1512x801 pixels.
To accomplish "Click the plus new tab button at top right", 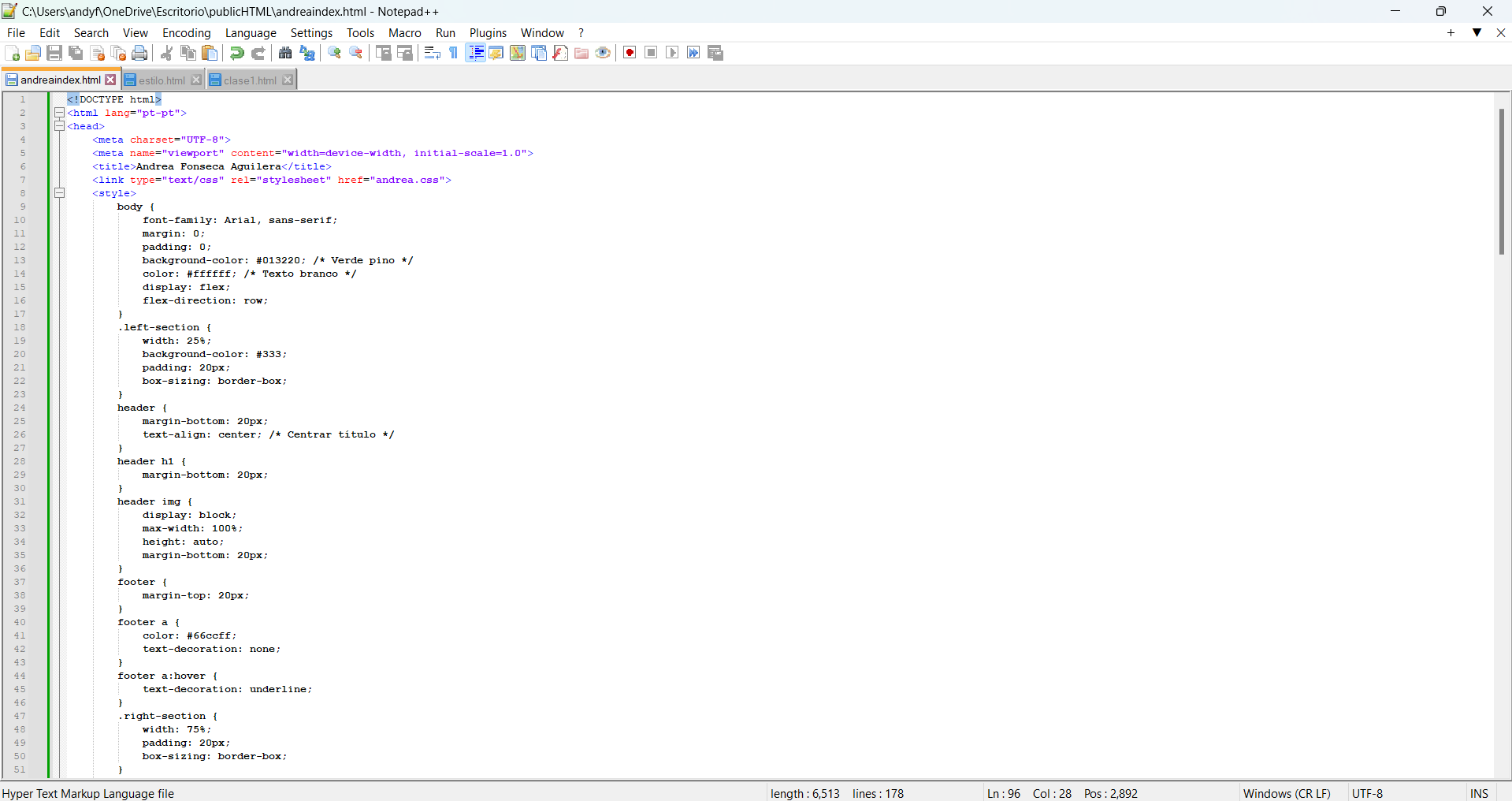I will [1451, 32].
